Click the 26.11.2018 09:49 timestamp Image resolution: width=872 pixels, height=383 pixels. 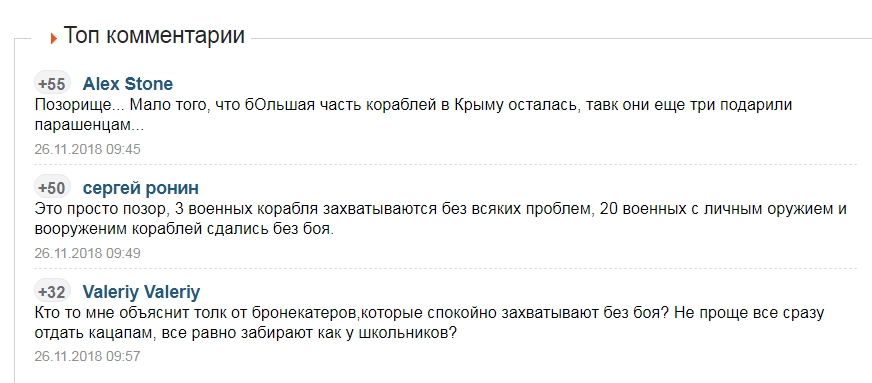tap(87, 253)
